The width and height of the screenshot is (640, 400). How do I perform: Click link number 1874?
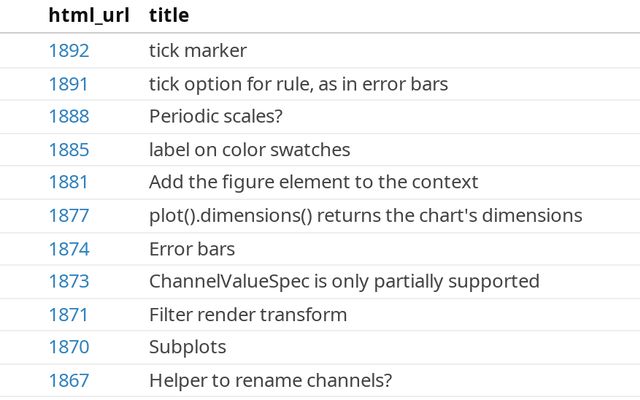pos(68,249)
